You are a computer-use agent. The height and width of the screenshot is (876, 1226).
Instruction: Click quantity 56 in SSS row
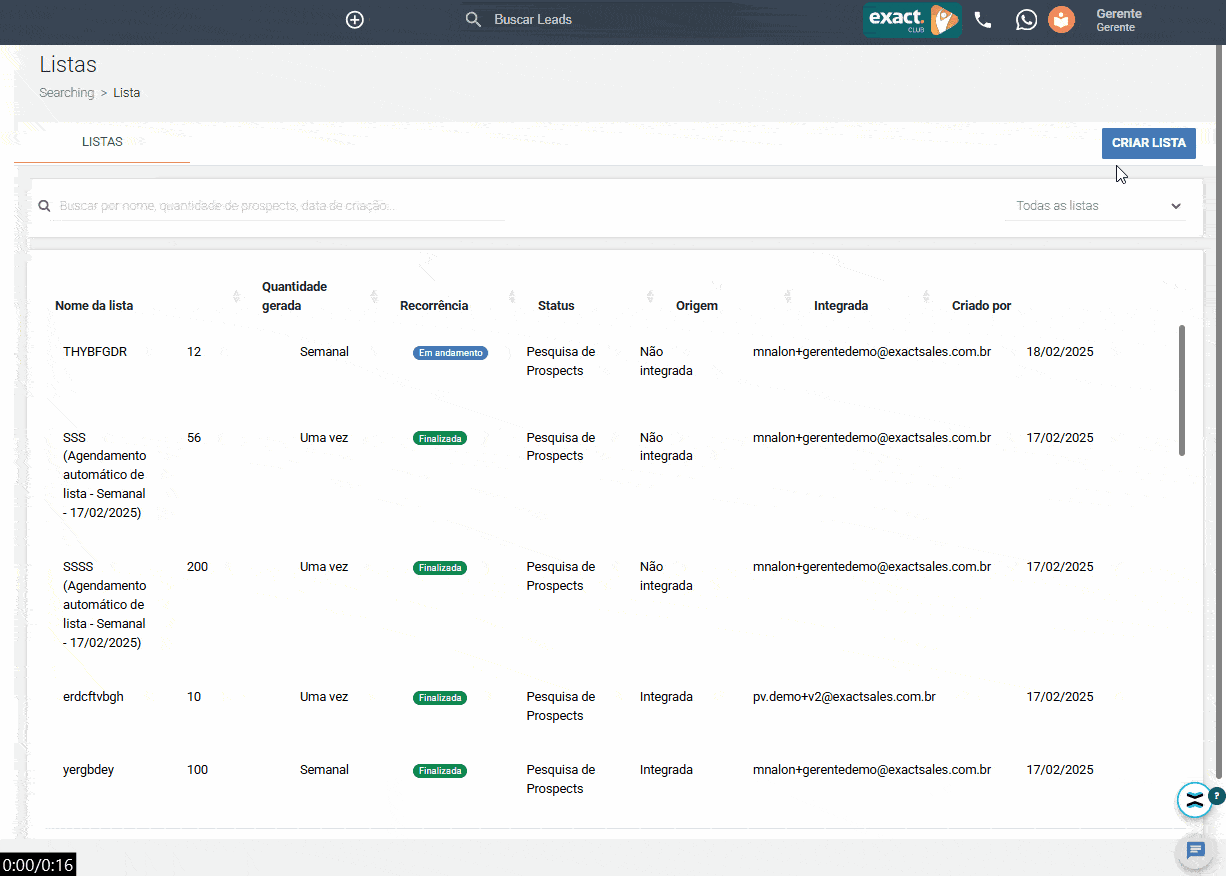pos(194,438)
